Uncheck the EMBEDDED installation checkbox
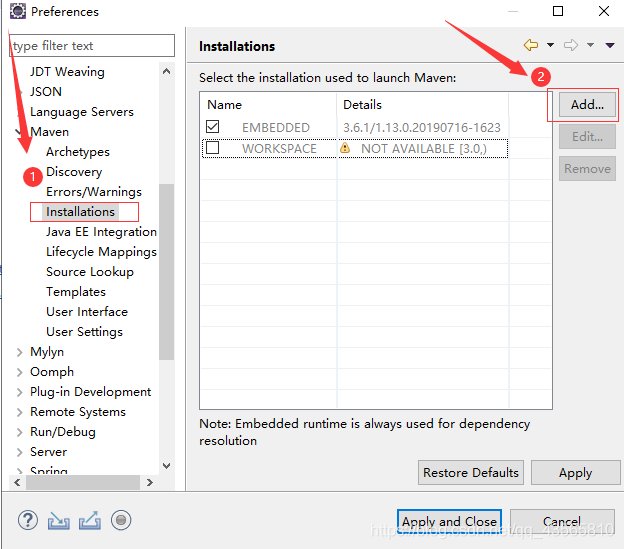Image resolution: width=624 pixels, height=549 pixels. [213, 127]
